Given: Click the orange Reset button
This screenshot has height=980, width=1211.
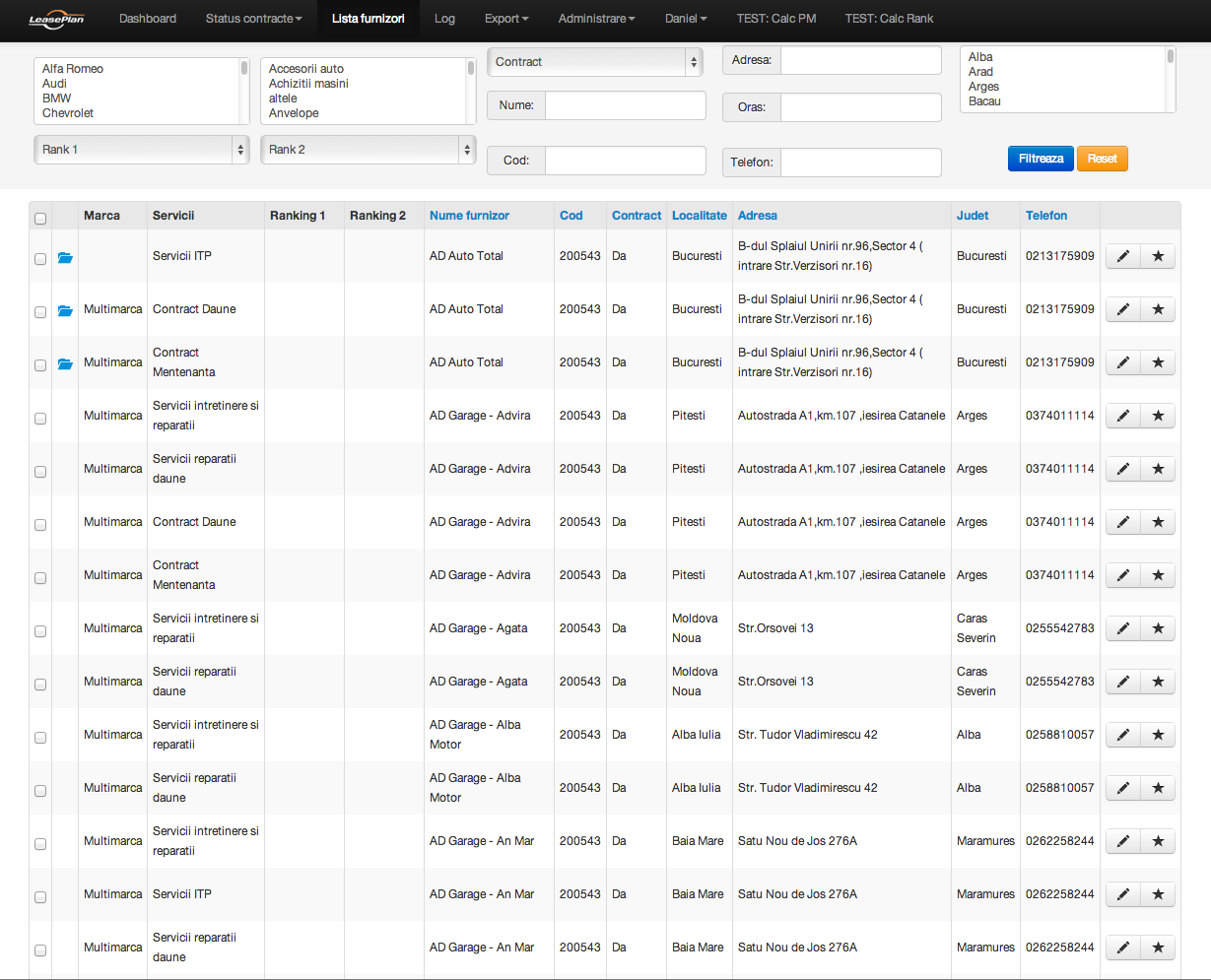Looking at the screenshot, I should tap(1102, 159).
